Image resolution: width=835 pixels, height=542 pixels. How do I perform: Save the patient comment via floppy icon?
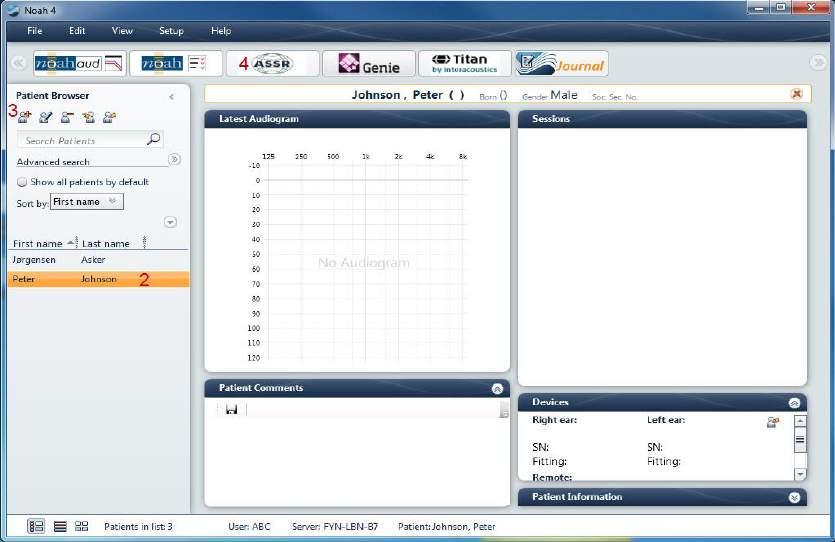pyautogui.click(x=231, y=409)
